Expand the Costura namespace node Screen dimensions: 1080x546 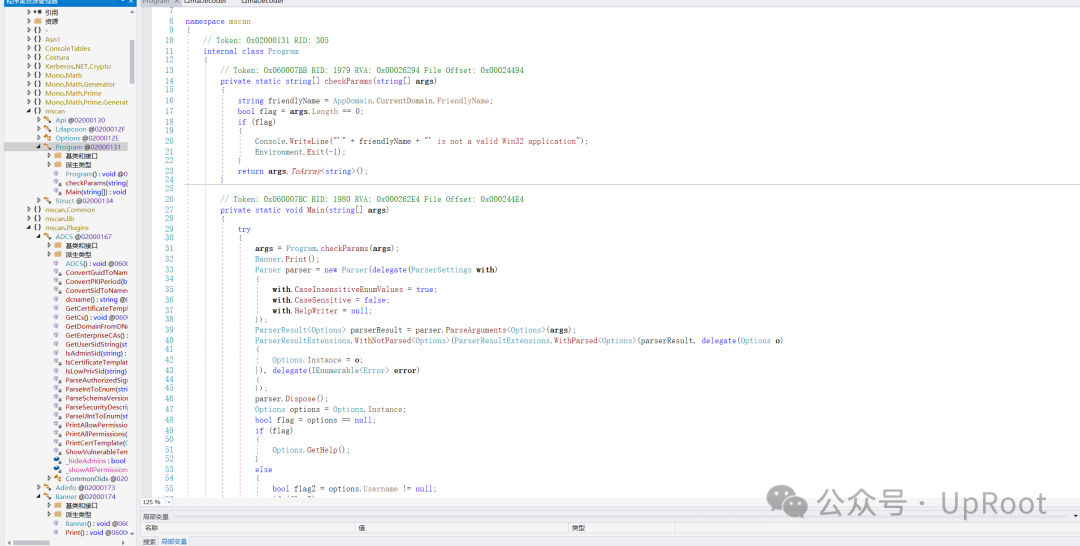point(29,57)
